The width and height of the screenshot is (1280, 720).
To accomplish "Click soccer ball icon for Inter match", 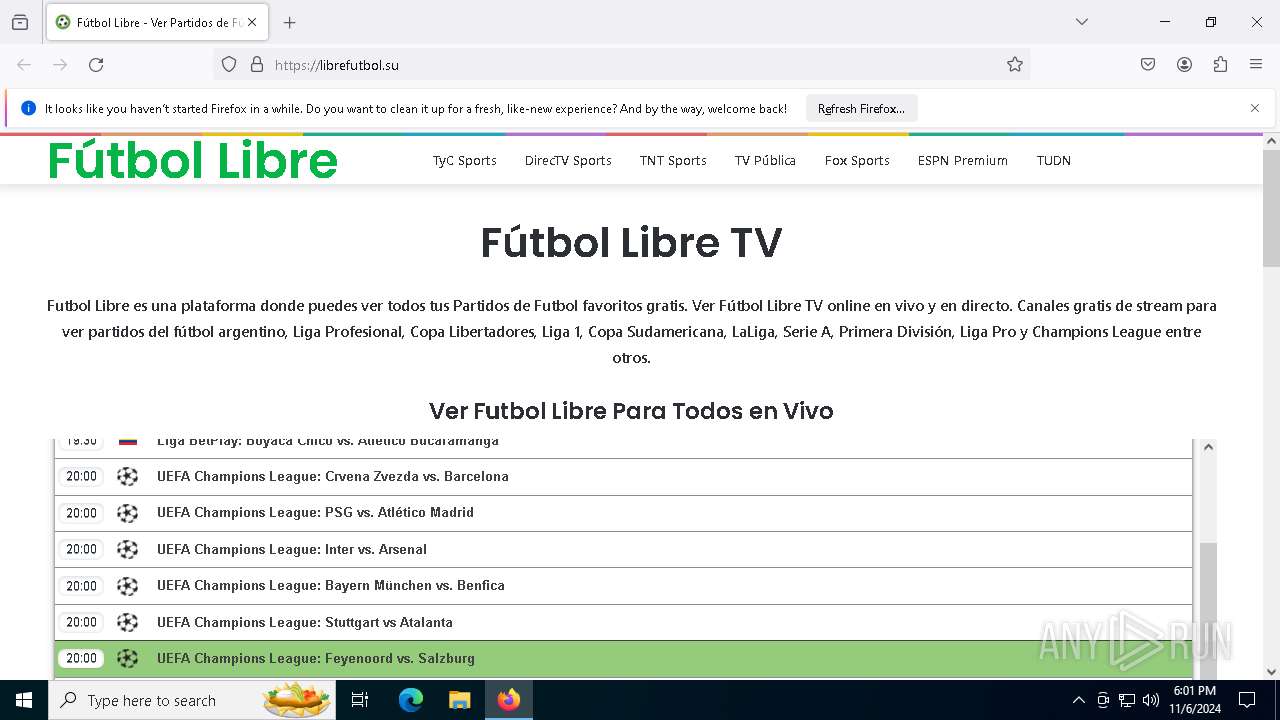I will click(x=127, y=550).
